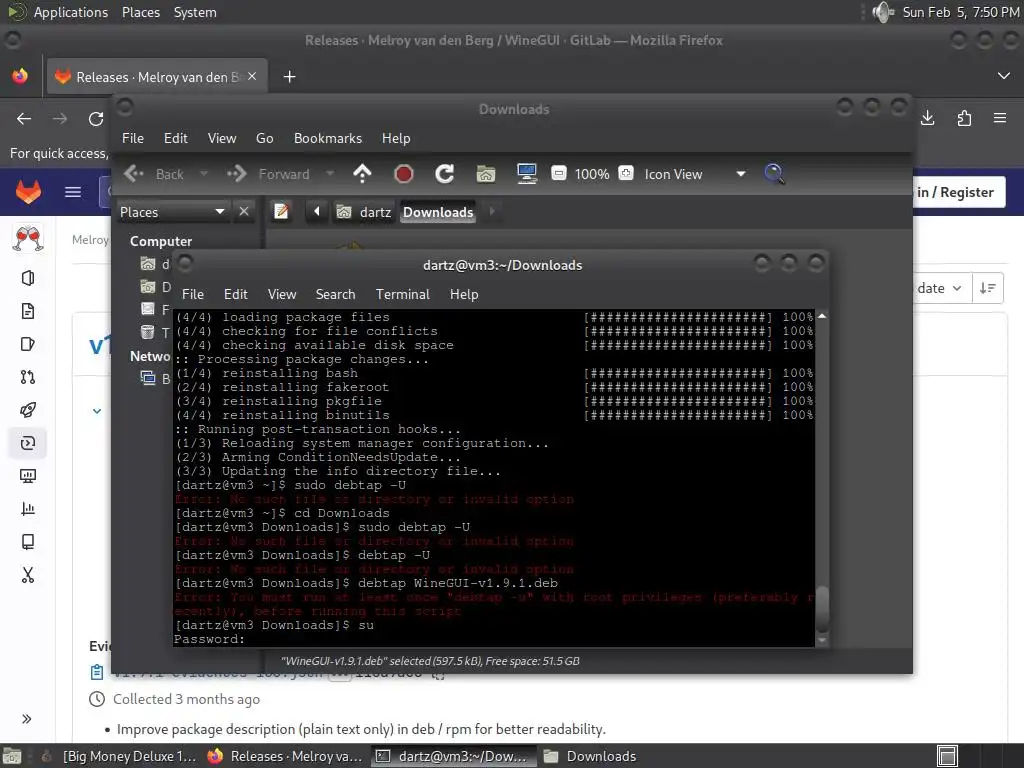Open file manager Bookmarks menu
Image resolution: width=1024 pixels, height=768 pixels.
click(328, 138)
